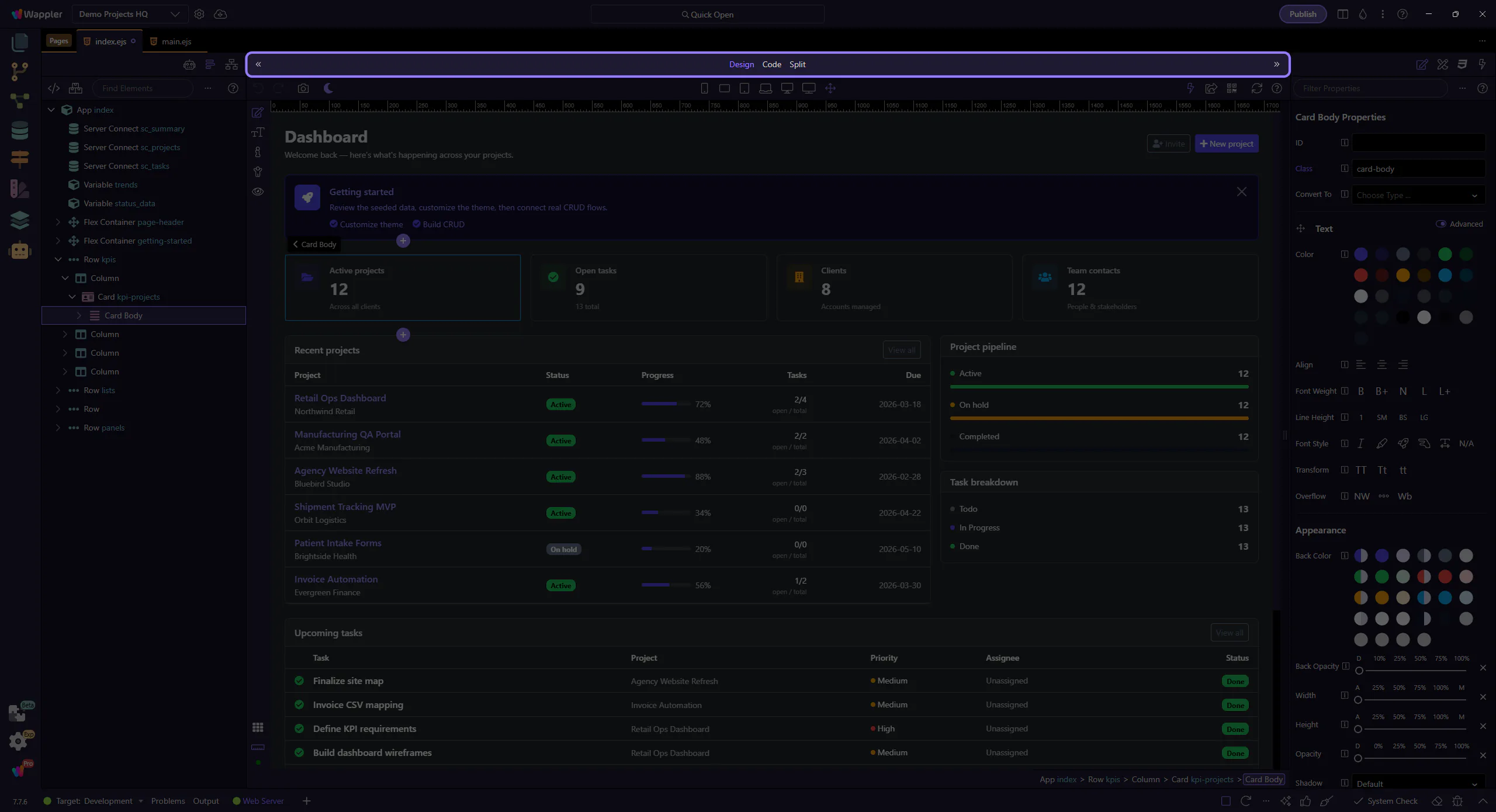This screenshot has height=812, width=1496.
Task: Click the Find Elements search field
Action: tap(143, 88)
